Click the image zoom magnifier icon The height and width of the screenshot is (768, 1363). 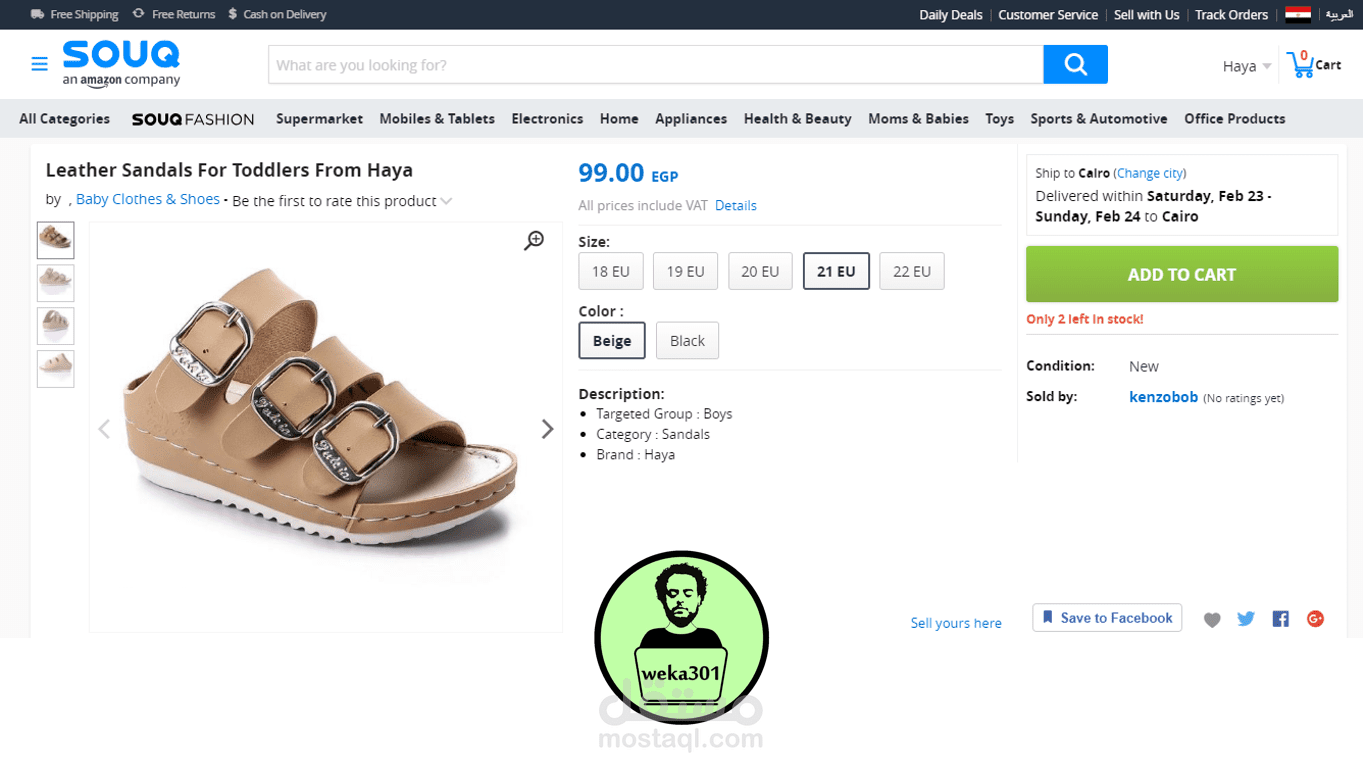coord(534,240)
